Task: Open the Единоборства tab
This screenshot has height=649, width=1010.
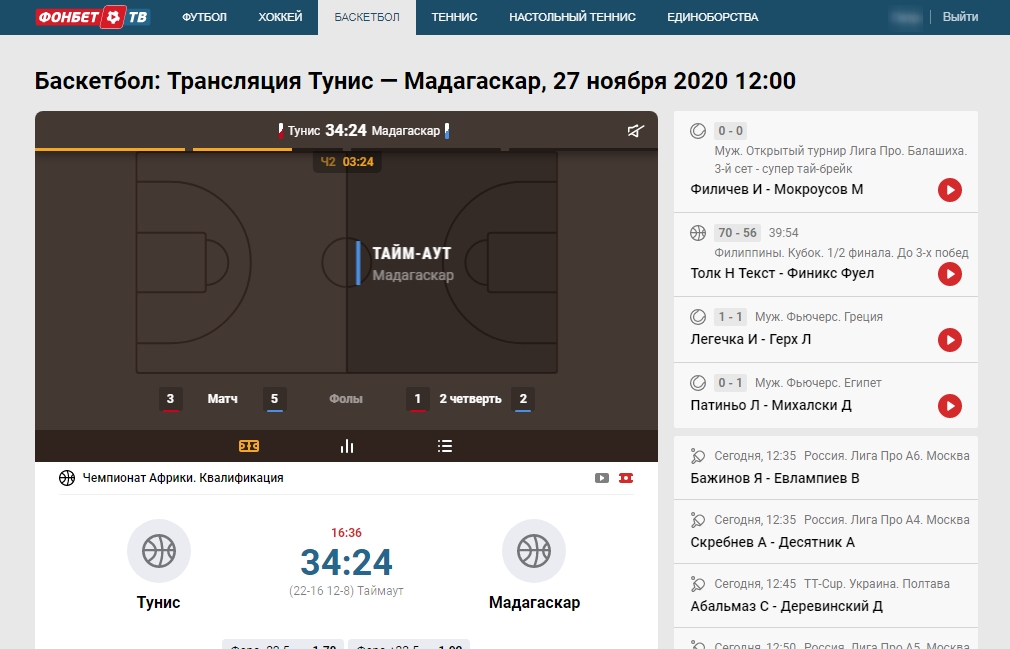Action: (x=712, y=17)
